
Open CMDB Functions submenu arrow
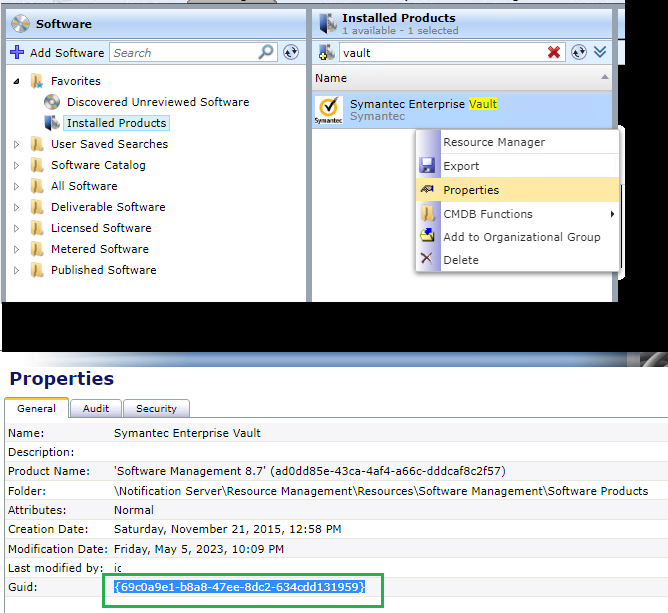tap(612, 214)
